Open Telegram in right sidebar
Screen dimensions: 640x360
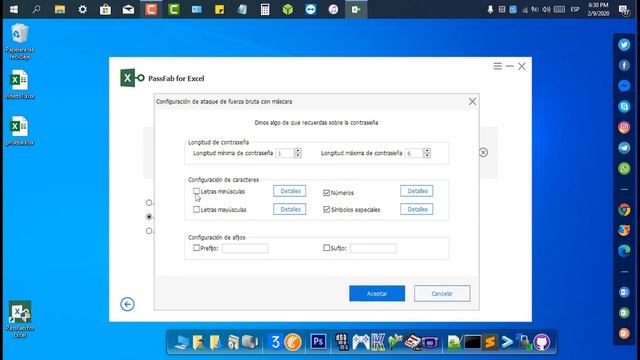624,148
